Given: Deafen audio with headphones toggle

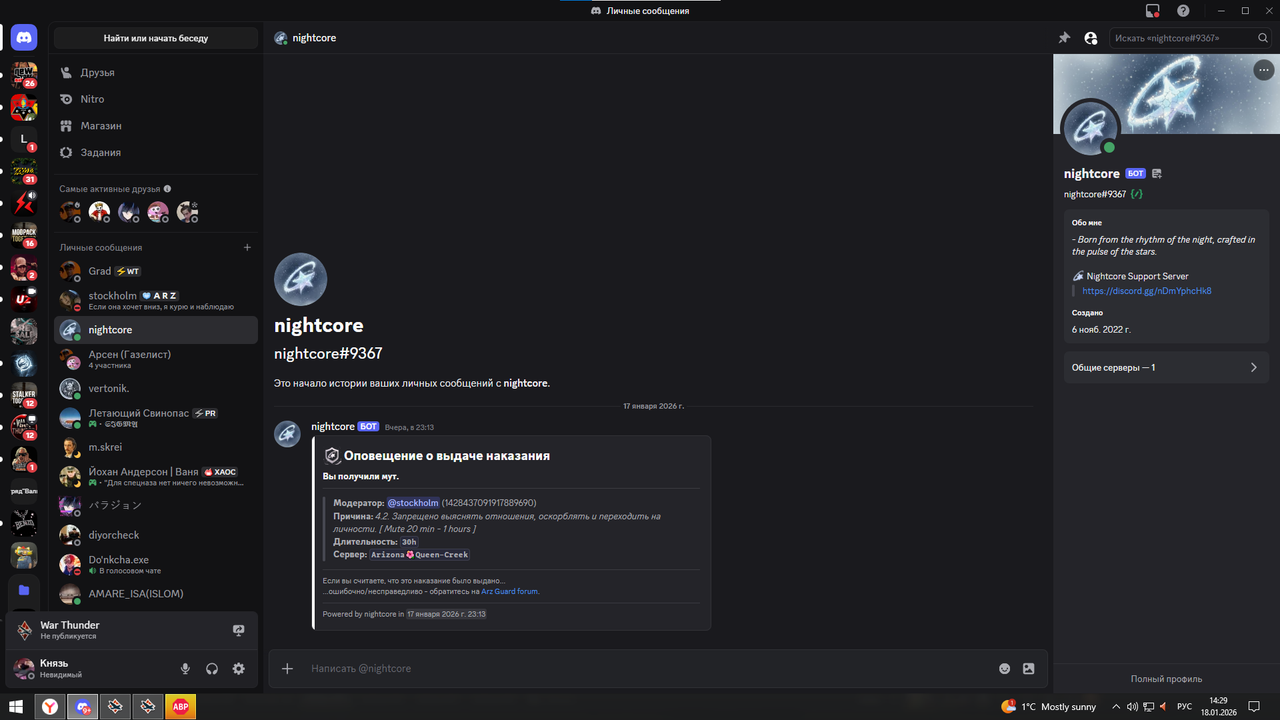Looking at the screenshot, I should 212,669.
